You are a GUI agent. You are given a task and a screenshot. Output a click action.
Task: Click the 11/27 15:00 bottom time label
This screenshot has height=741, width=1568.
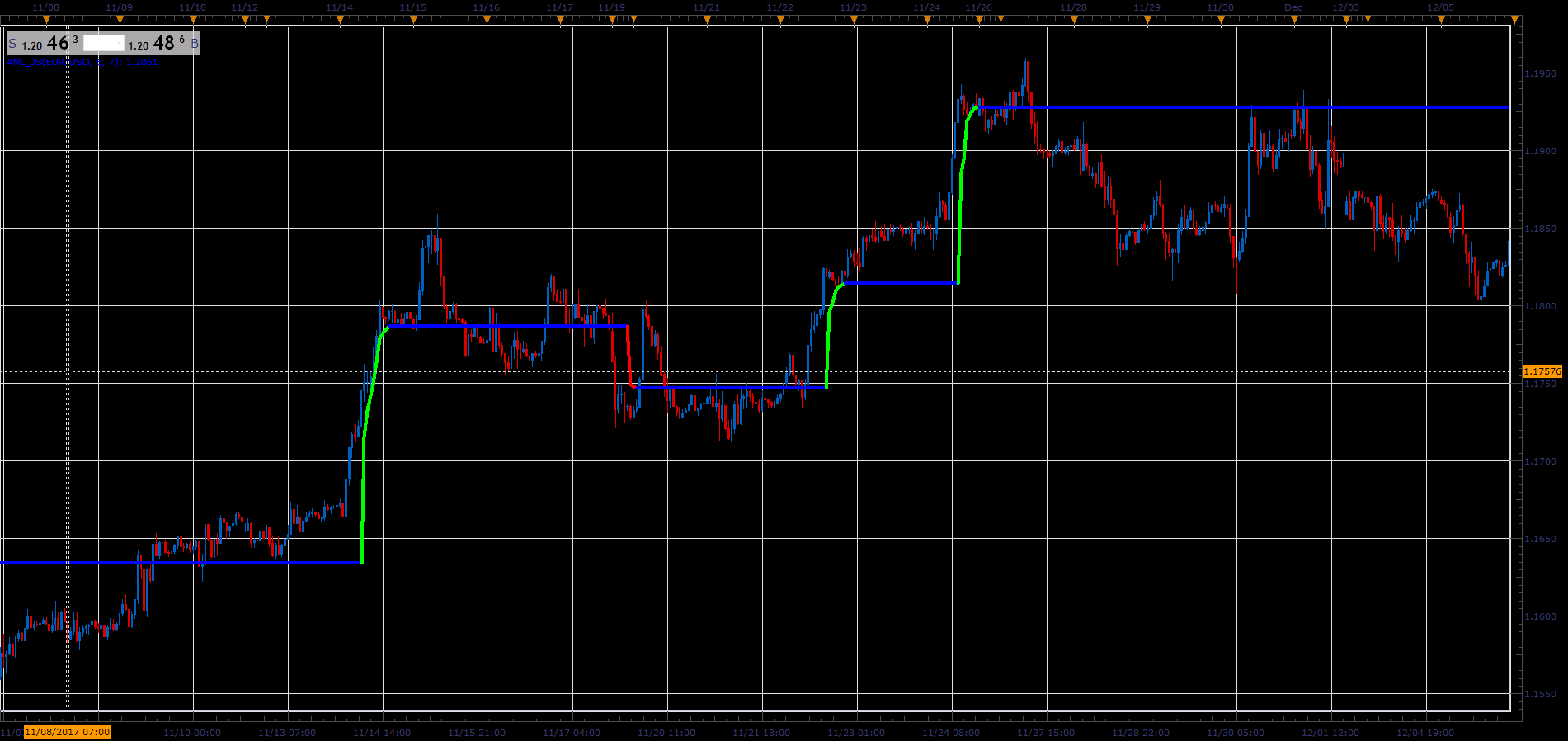point(1046,733)
